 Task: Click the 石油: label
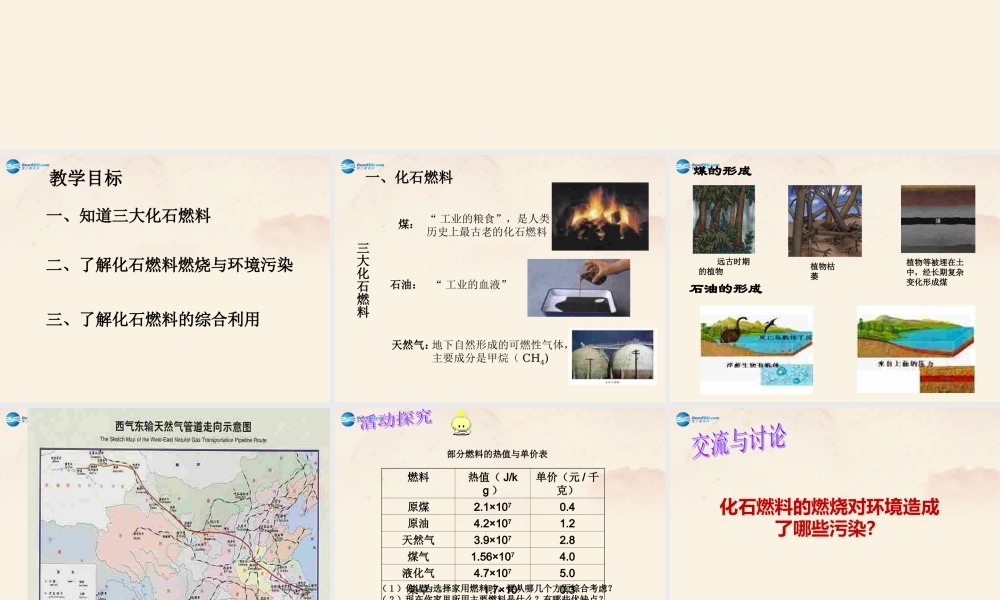[x=404, y=284]
